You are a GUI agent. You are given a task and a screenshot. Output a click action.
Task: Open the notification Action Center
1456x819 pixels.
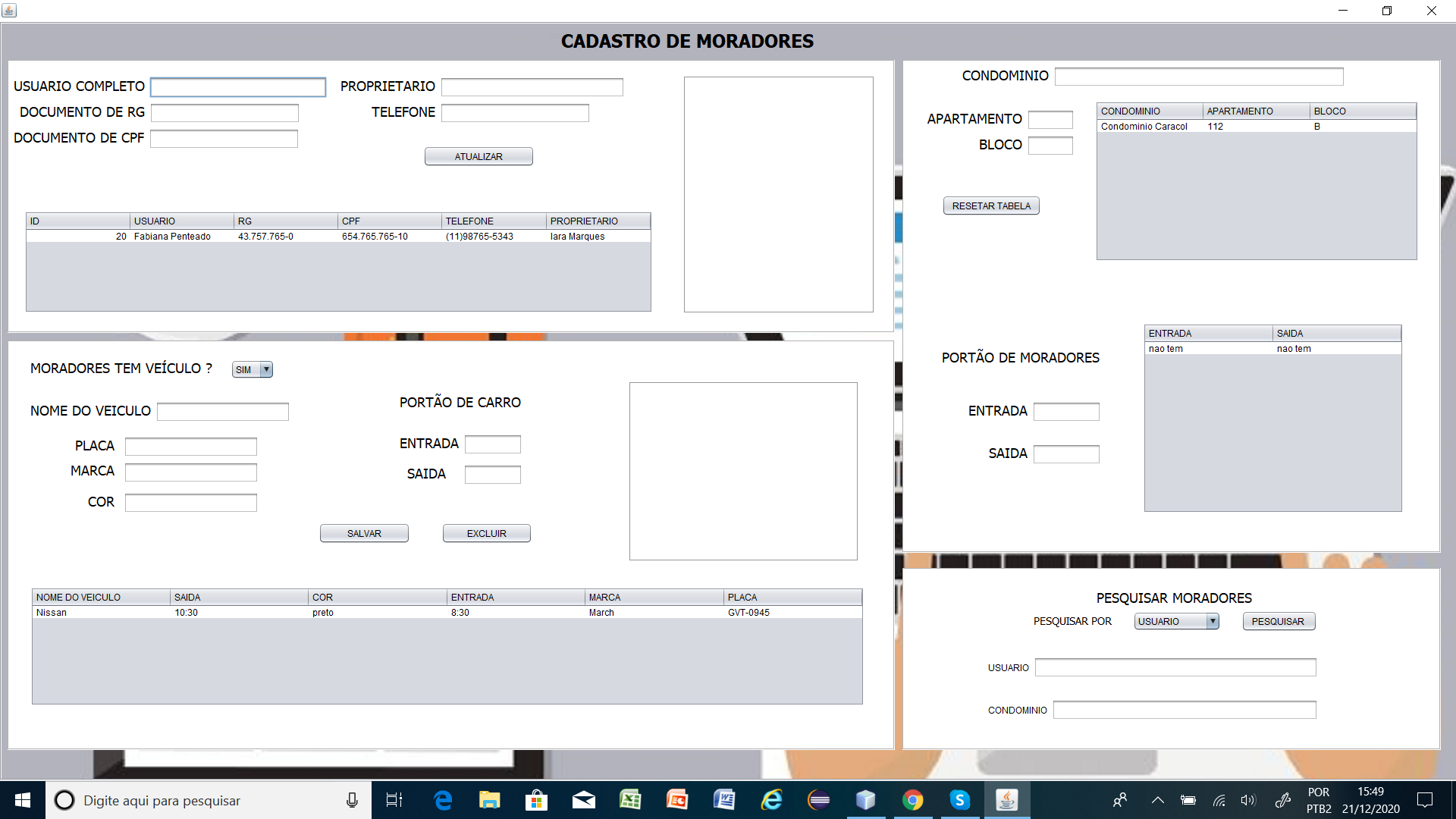point(1425,800)
